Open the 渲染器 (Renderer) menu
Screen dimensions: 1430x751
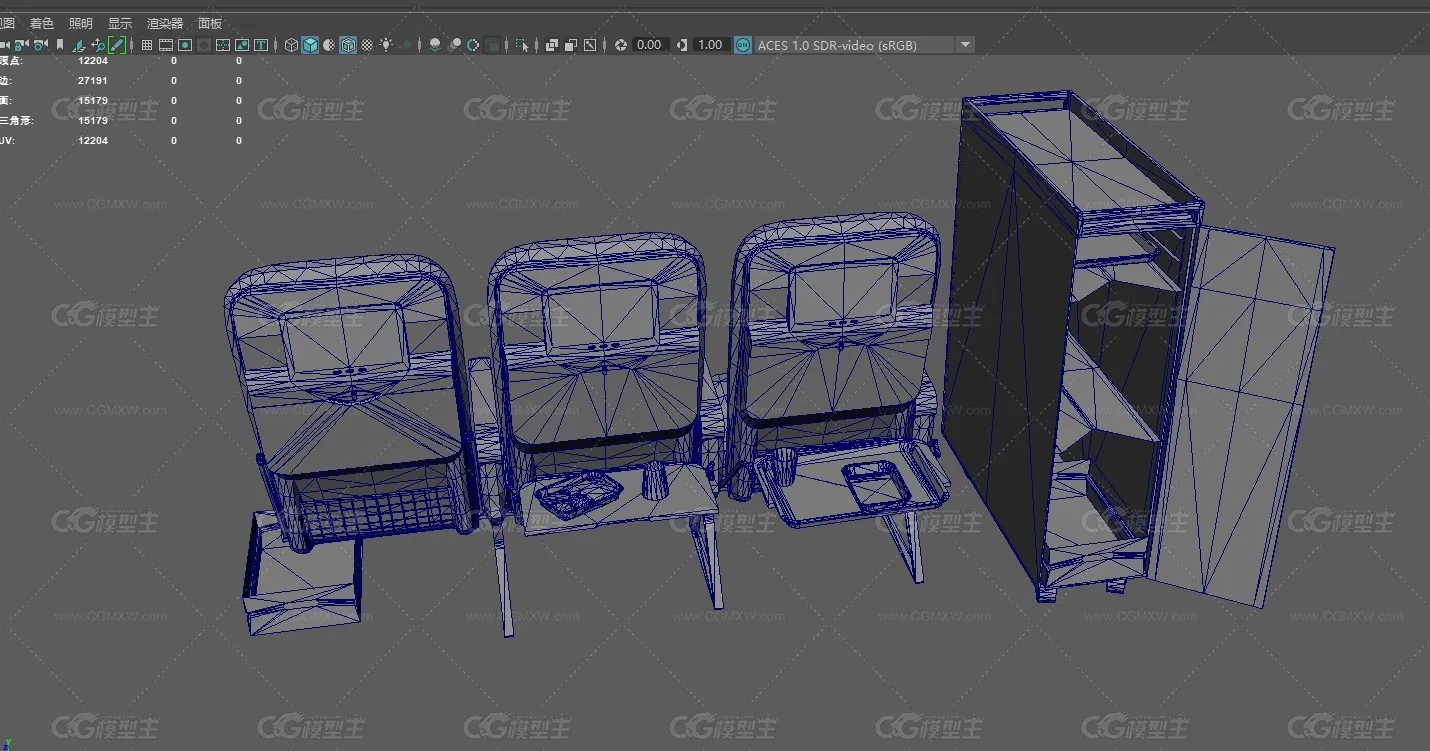pyautogui.click(x=165, y=23)
